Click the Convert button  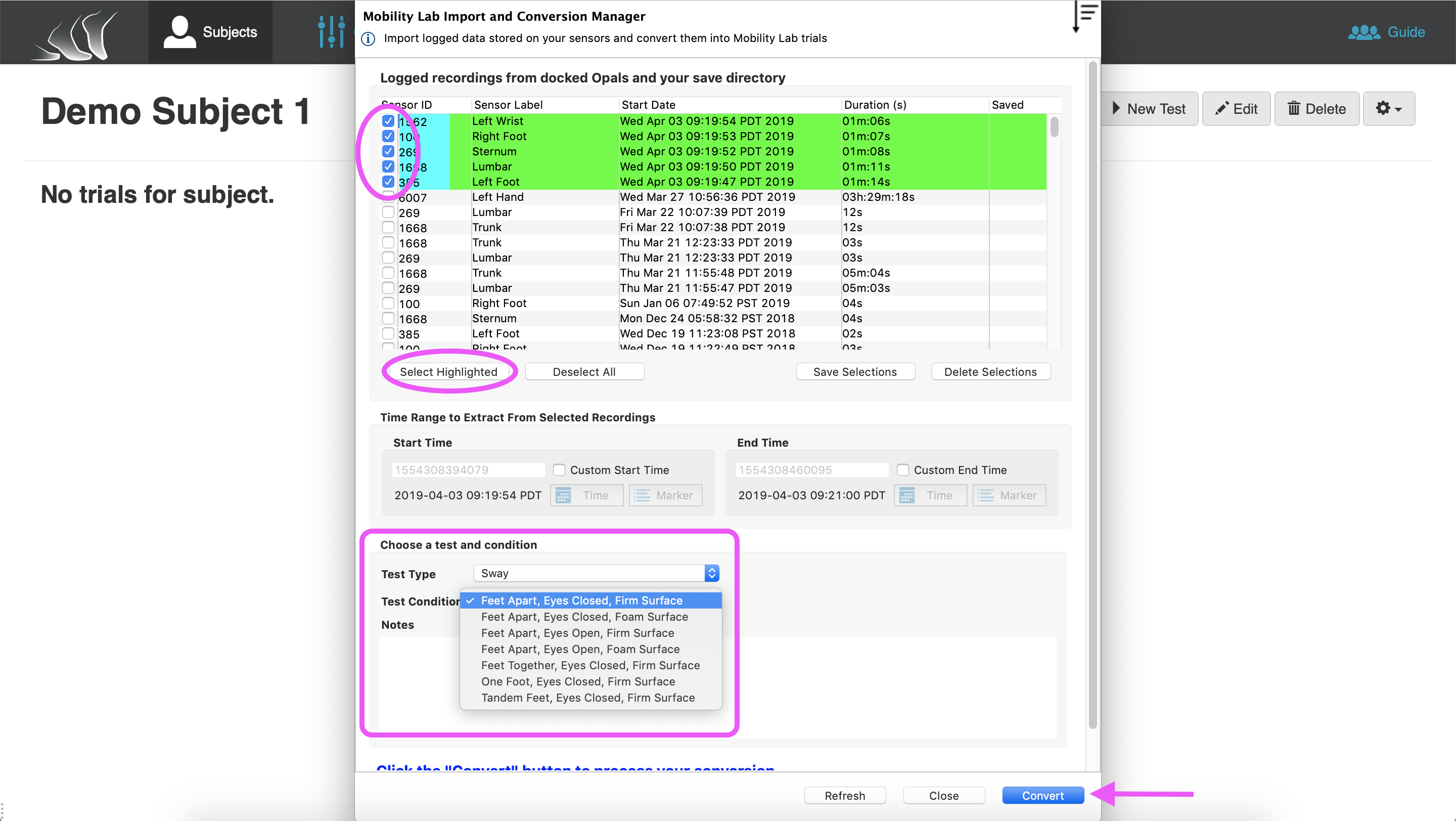click(x=1043, y=795)
